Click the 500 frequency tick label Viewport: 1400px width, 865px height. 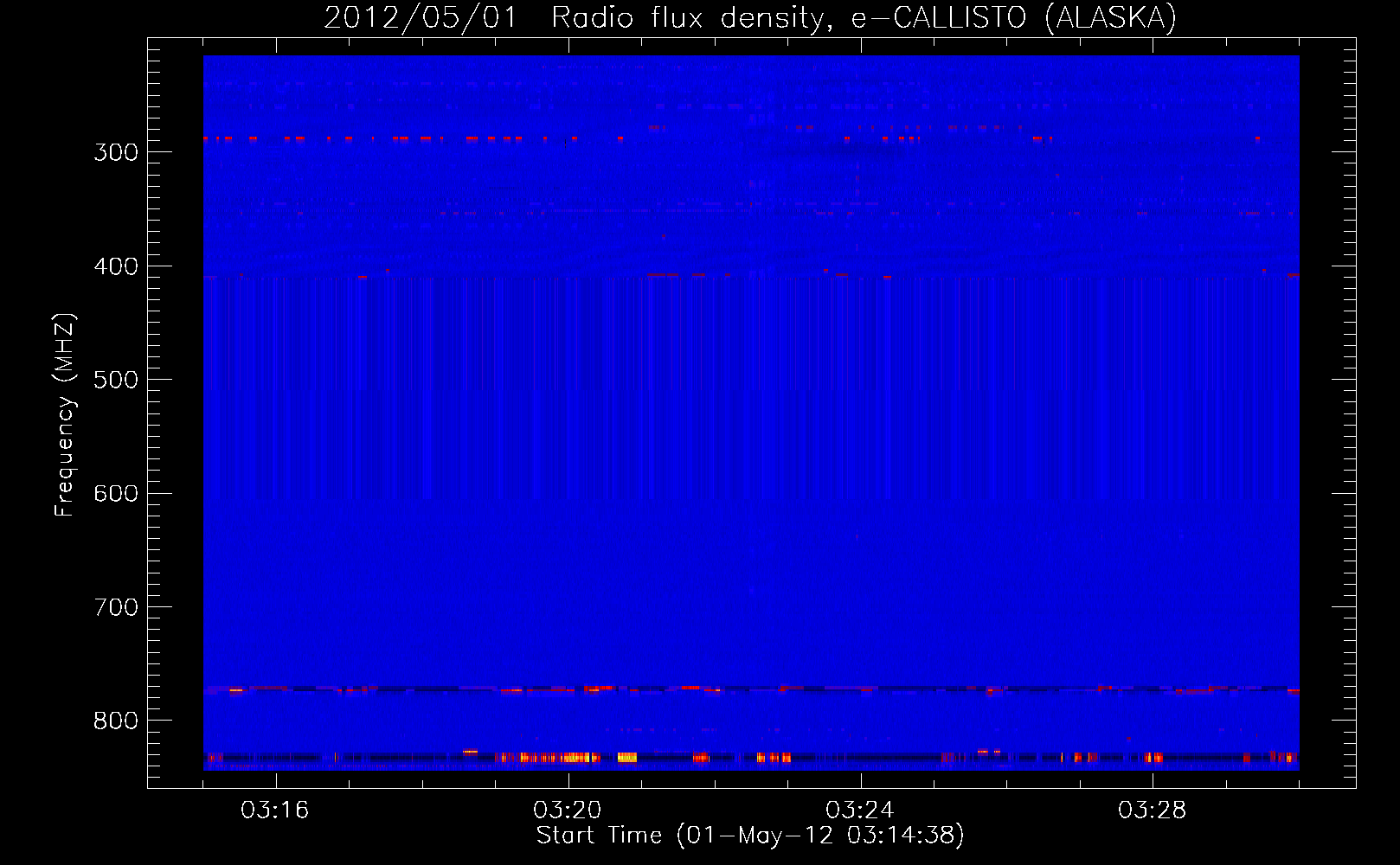point(116,380)
